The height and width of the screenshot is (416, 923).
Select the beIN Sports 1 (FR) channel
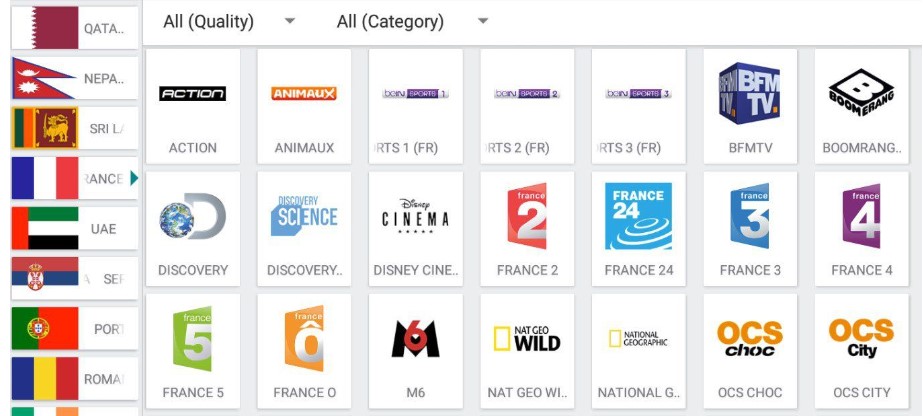tap(416, 106)
